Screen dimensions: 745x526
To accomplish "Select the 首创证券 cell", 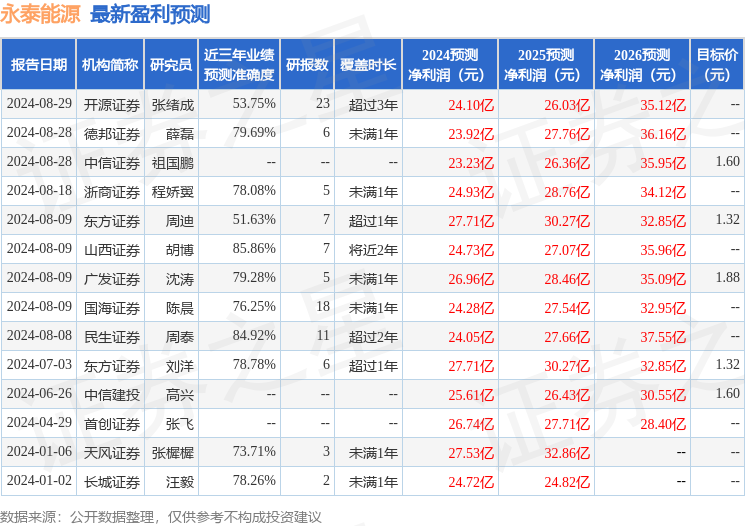I will (112, 423).
